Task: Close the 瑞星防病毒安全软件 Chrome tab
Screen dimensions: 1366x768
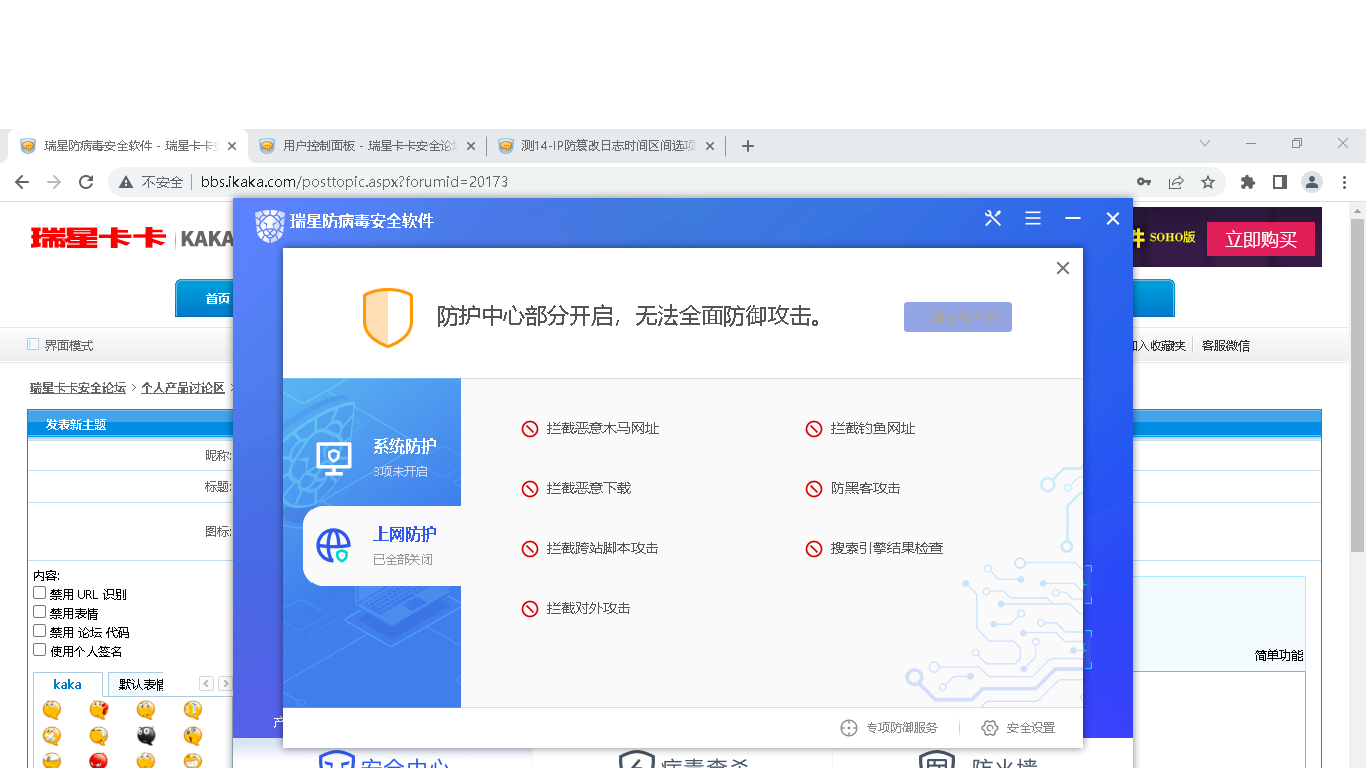Action: coord(232,146)
